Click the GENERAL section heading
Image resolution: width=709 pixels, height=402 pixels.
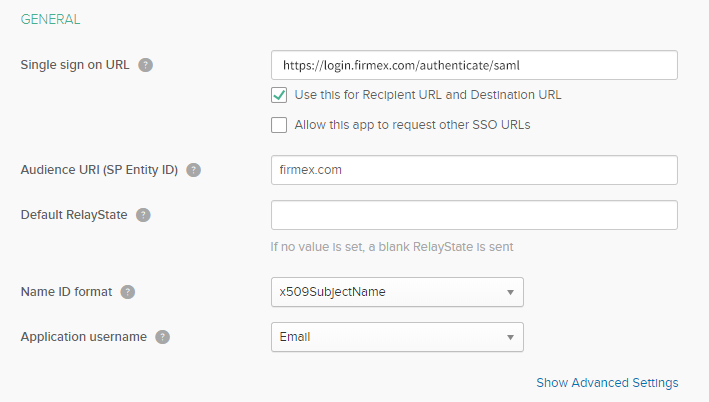click(x=51, y=19)
